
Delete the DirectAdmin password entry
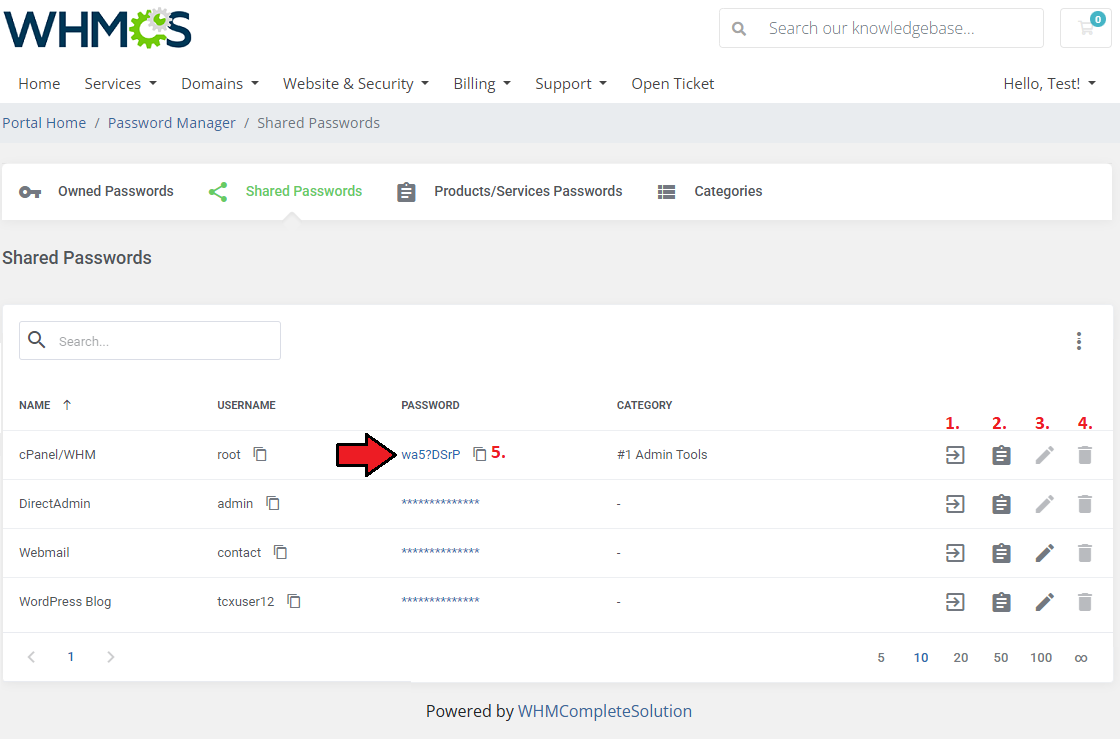tap(1085, 504)
